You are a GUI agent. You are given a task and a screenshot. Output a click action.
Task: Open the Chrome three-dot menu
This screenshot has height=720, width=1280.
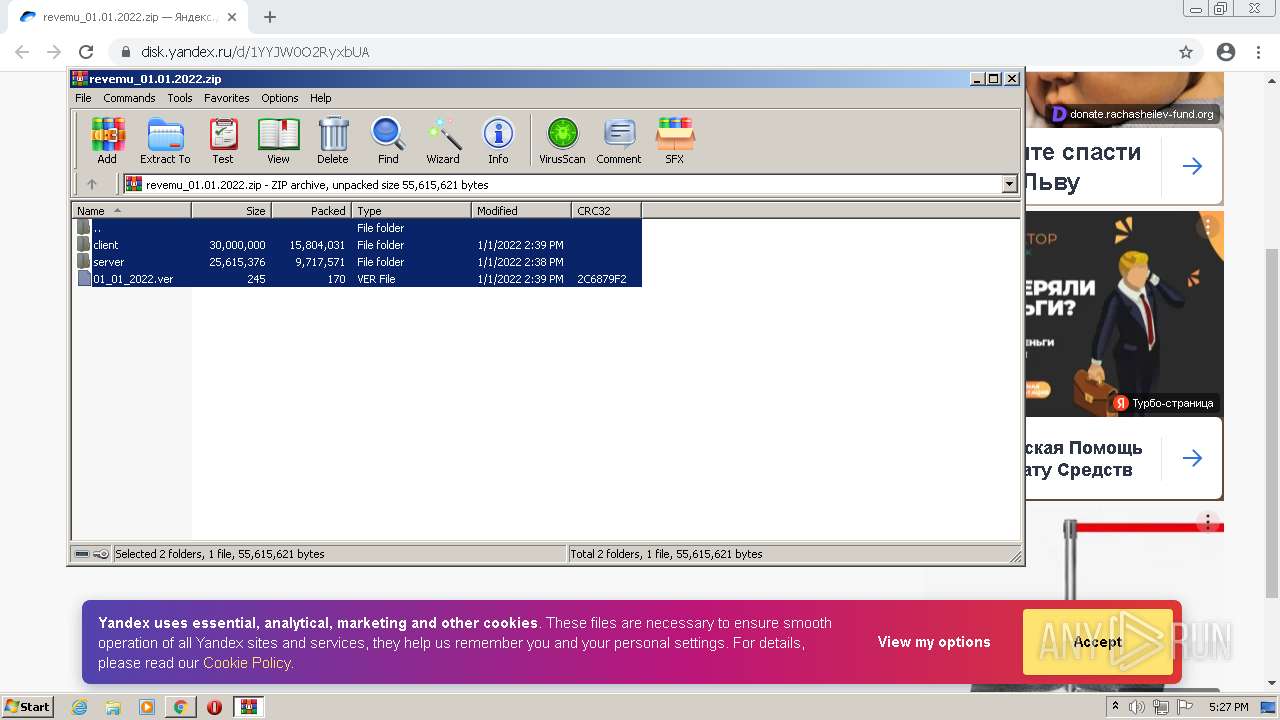point(1258,52)
